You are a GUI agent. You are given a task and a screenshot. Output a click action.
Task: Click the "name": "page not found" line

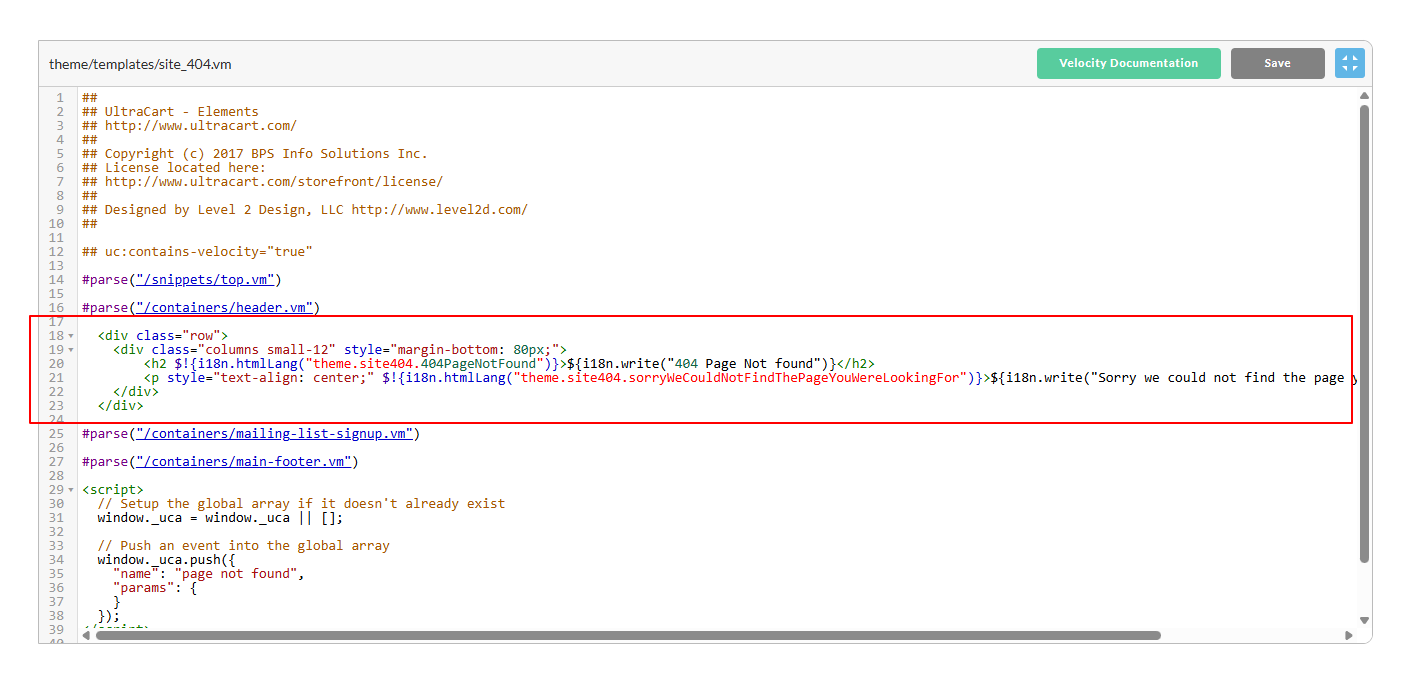208,574
